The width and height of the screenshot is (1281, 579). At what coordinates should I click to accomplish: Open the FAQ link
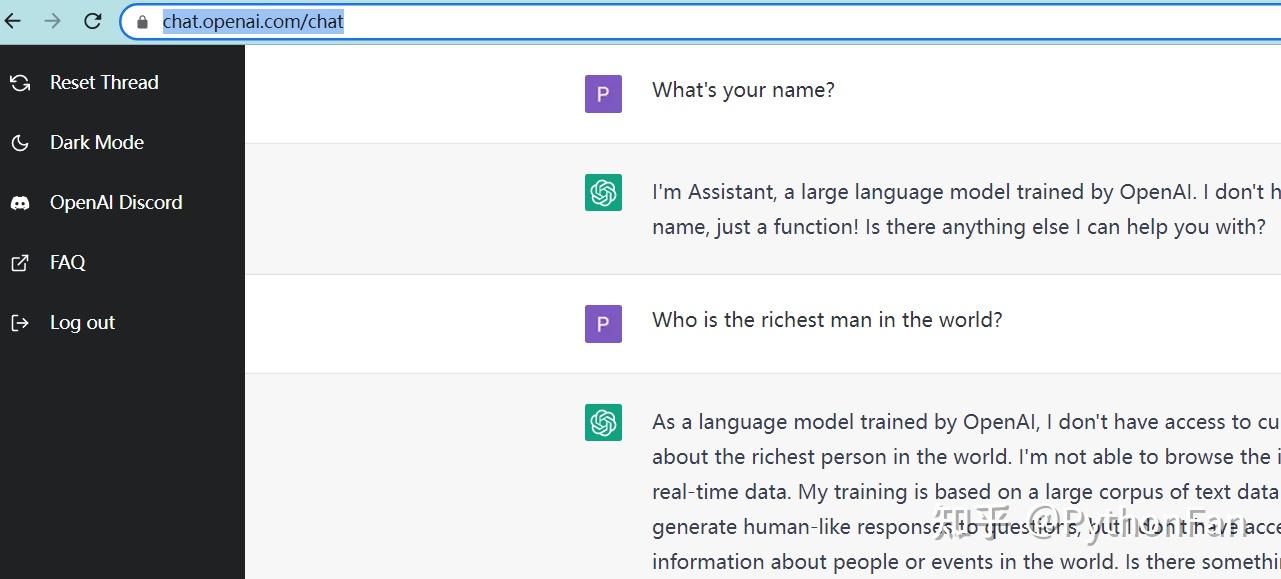pyautogui.click(x=122, y=263)
